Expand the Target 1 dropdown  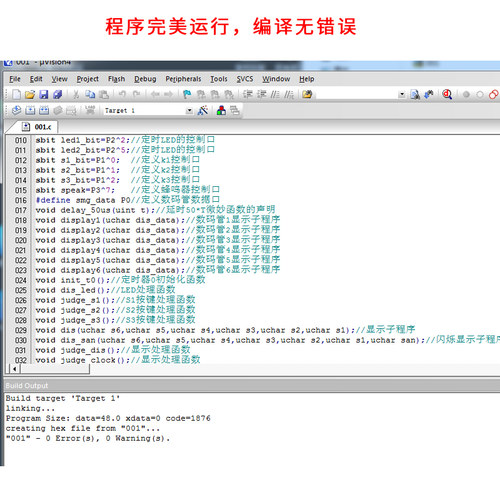(189, 110)
